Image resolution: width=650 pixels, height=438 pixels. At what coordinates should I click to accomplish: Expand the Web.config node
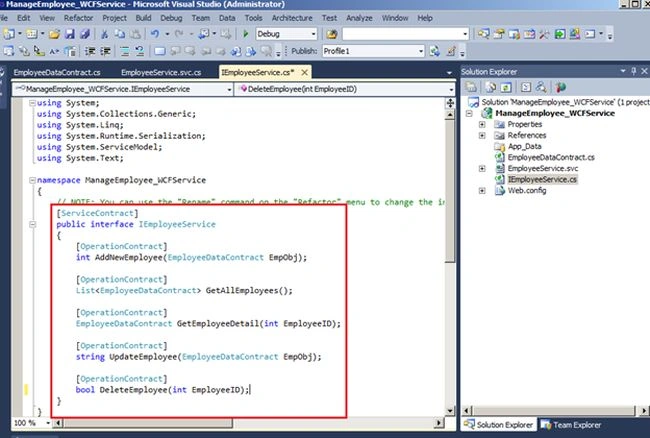click(x=482, y=191)
